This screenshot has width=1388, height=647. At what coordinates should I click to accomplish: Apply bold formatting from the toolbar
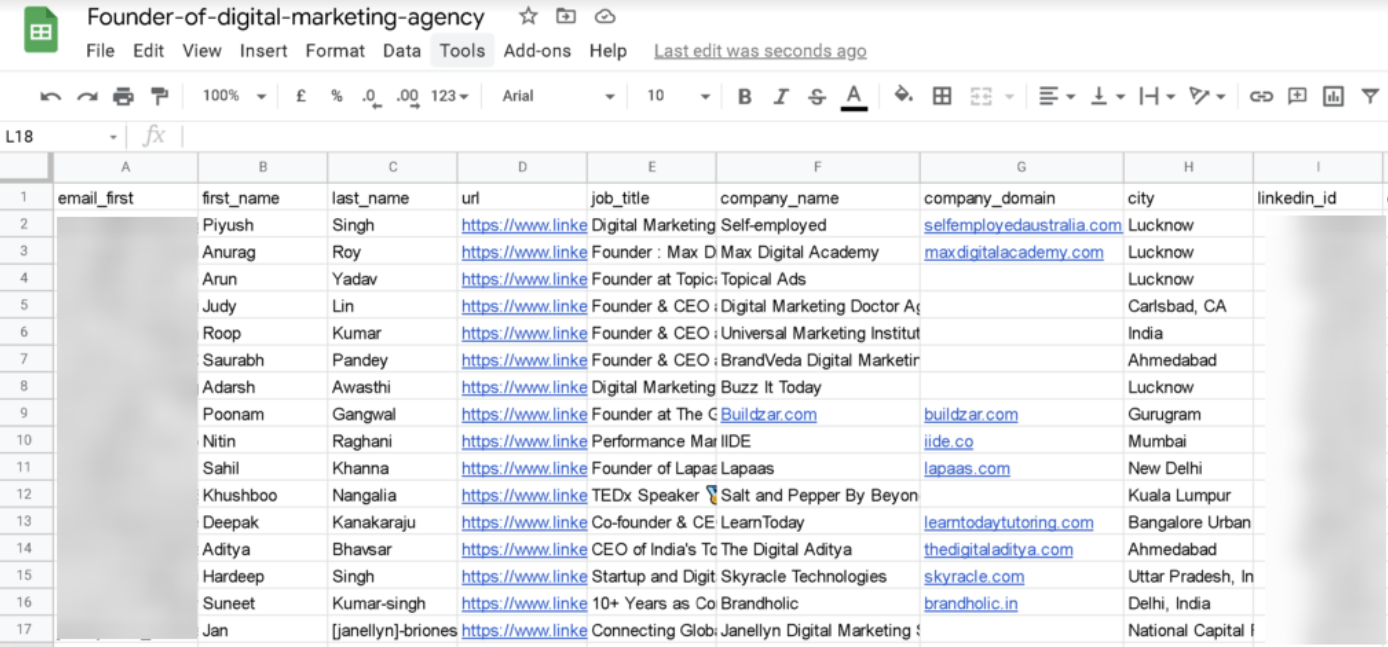[x=744, y=95]
